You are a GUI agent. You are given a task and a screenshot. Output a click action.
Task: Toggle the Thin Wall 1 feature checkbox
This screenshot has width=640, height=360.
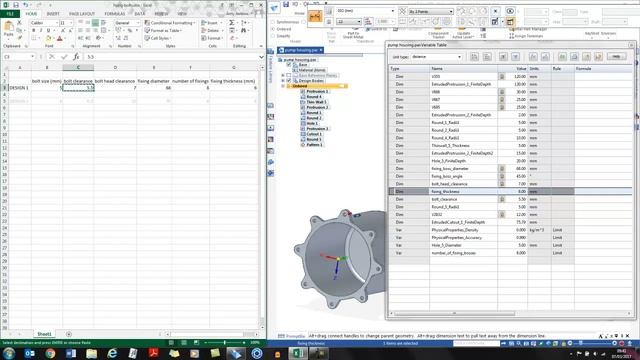[303, 102]
